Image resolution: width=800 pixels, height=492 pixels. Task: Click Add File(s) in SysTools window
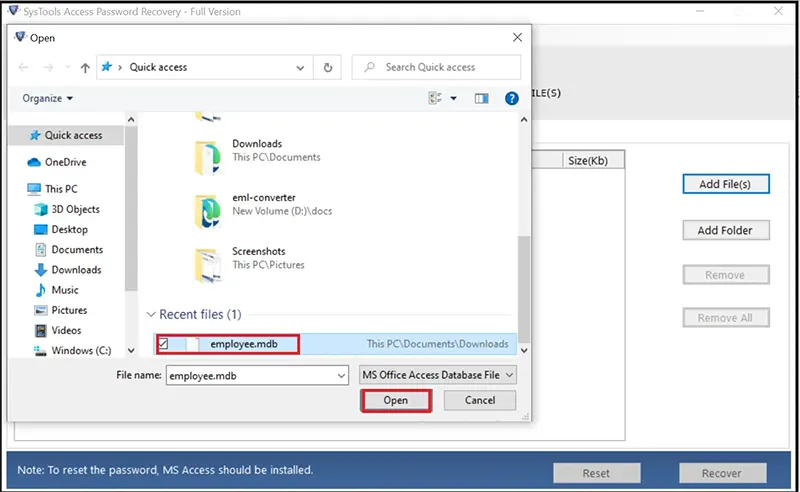click(x=726, y=184)
